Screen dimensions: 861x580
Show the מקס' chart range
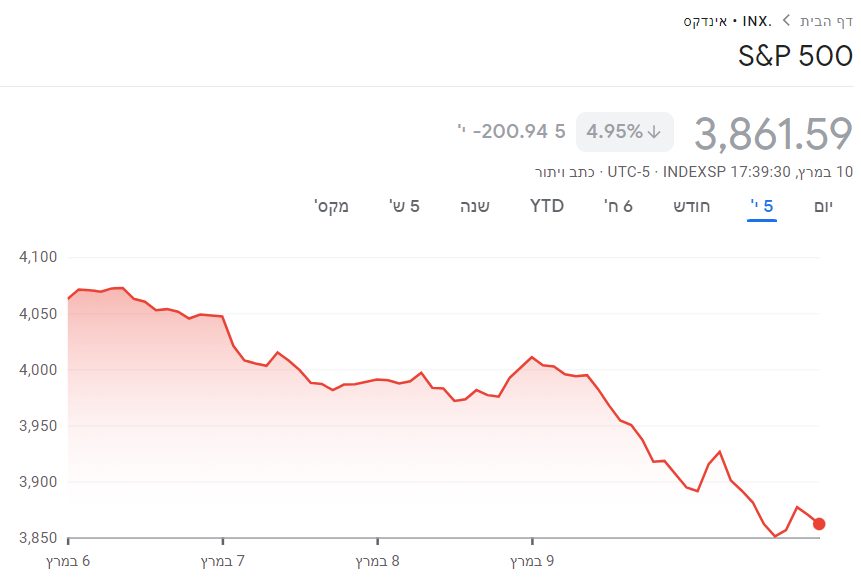[331, 207]
